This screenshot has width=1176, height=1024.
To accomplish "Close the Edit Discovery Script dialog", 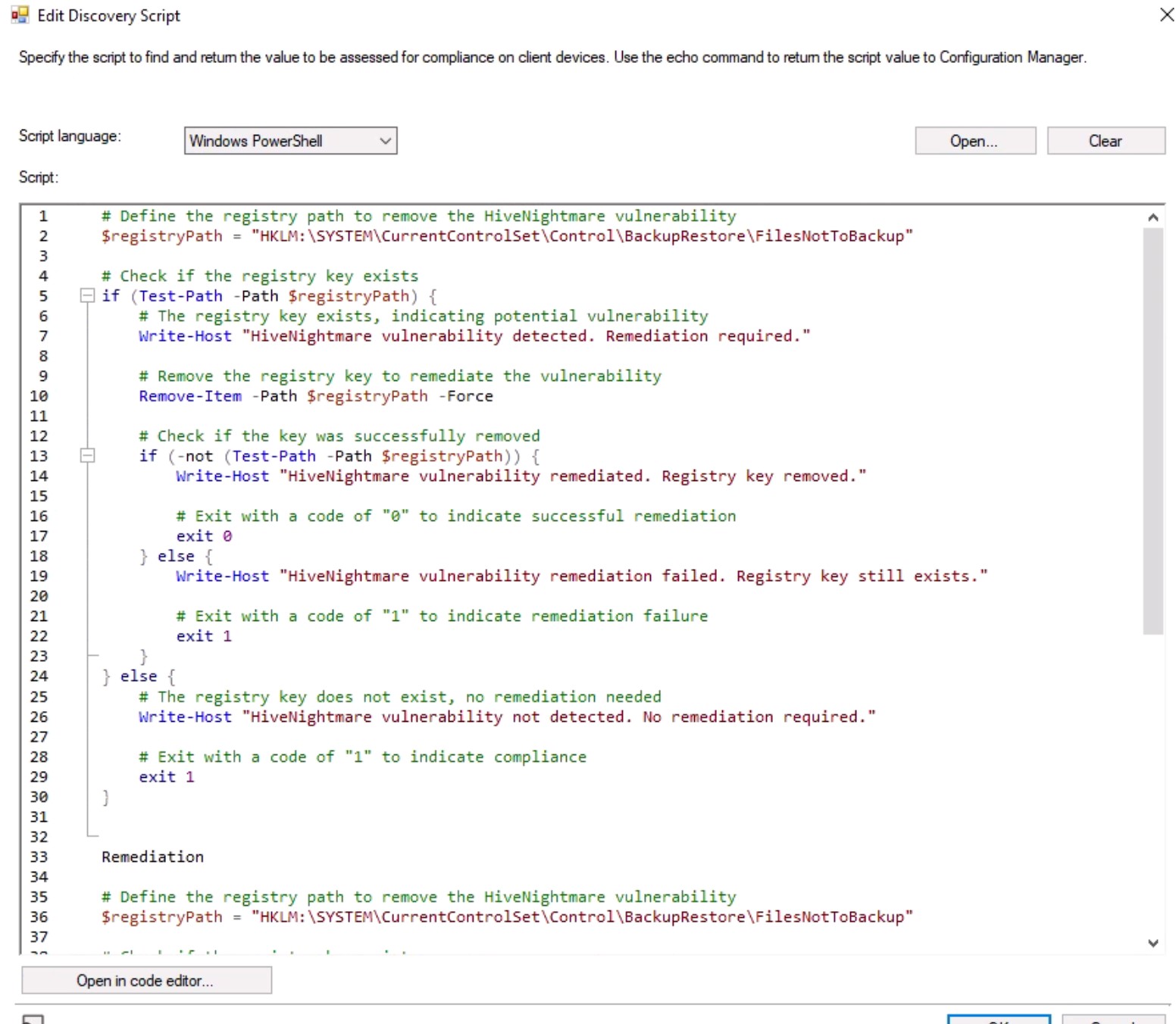I will [x=1166, y=15].
